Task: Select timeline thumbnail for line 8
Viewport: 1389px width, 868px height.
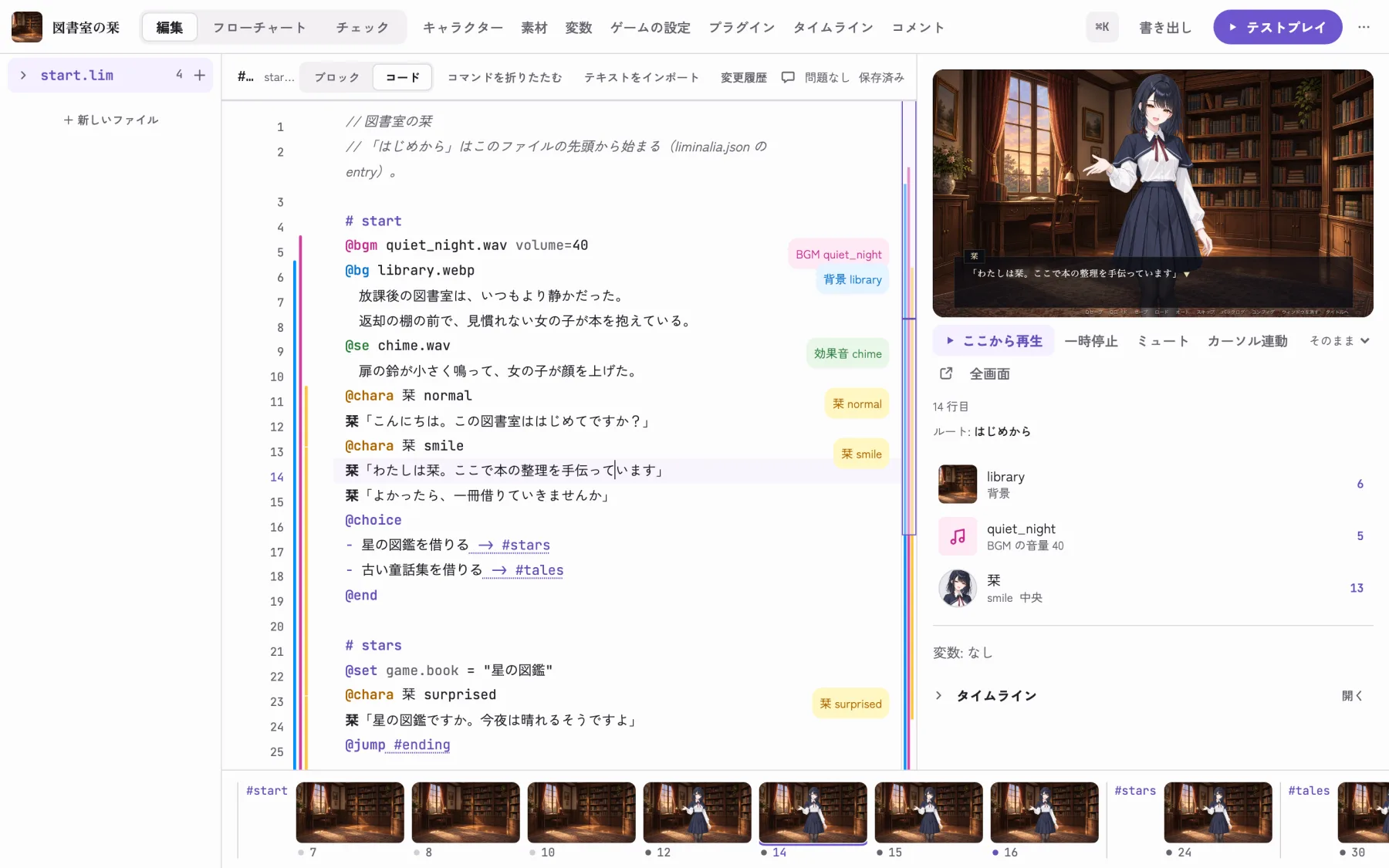Action: tap(466, 812)
